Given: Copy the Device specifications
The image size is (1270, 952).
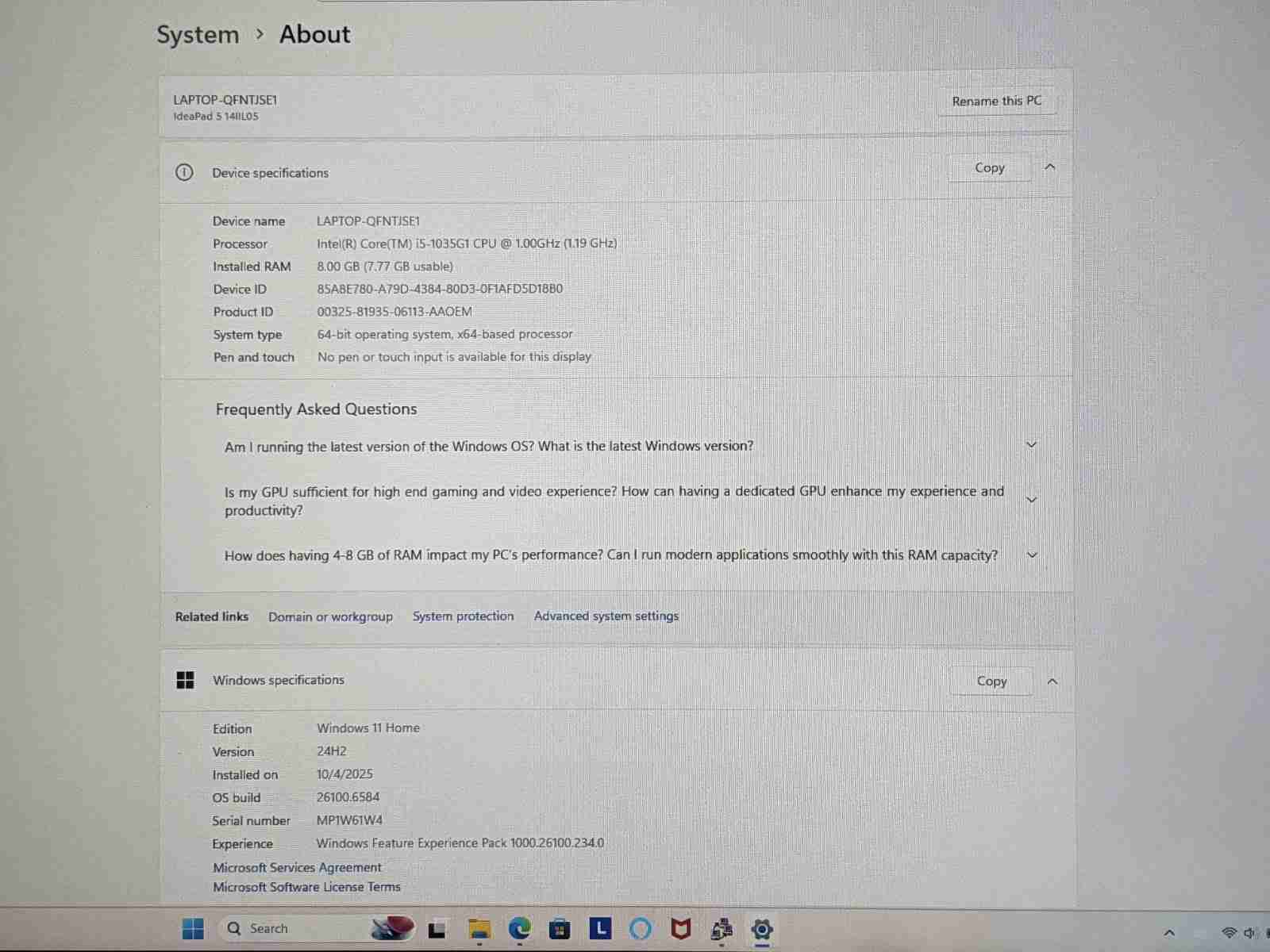Looking at the screenshot, I should pyautogui.click(x=989, y=168).
